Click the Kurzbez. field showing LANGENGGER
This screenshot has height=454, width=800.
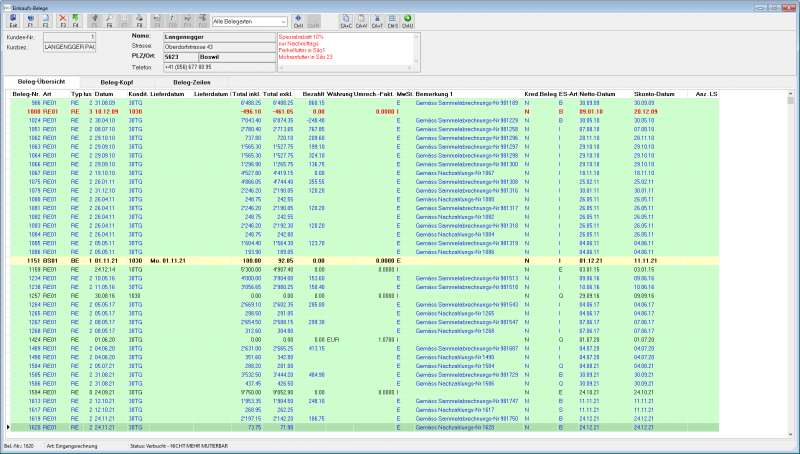(69, 47)
